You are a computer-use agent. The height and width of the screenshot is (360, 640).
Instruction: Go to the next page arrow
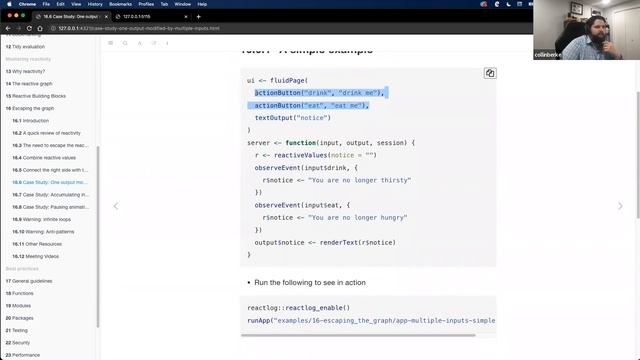coord(620,206)
